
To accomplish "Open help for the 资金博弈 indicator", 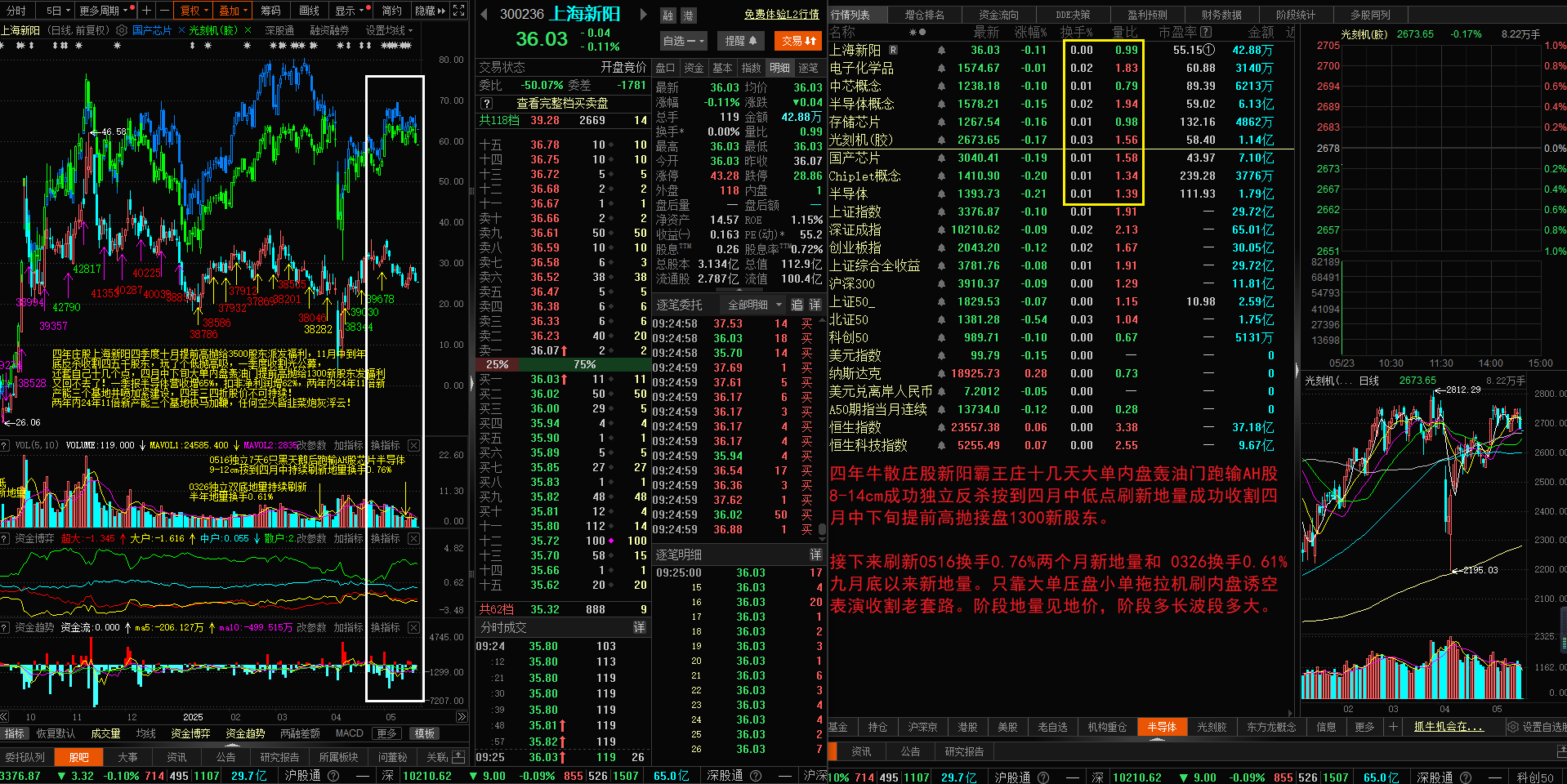I will (6, 538).
